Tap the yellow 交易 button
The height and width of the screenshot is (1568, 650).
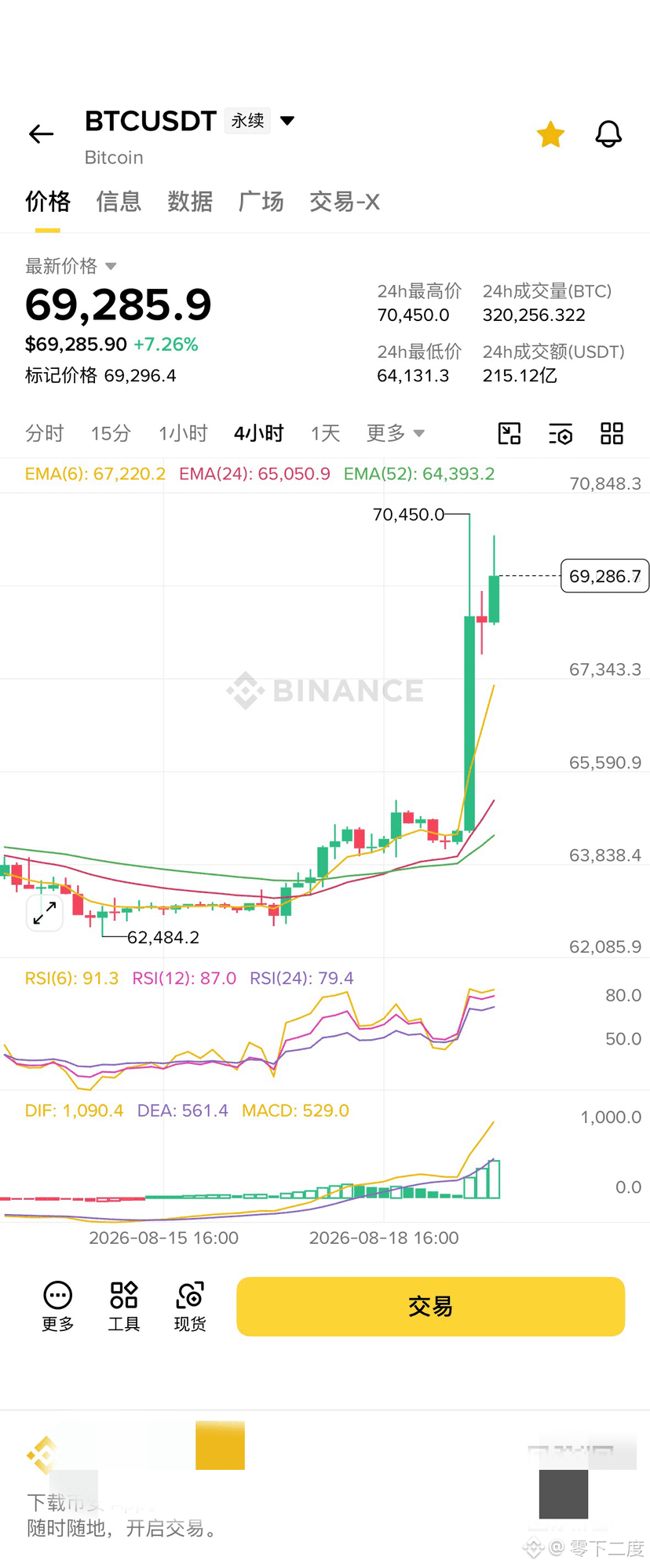[x=431, y=1307]
